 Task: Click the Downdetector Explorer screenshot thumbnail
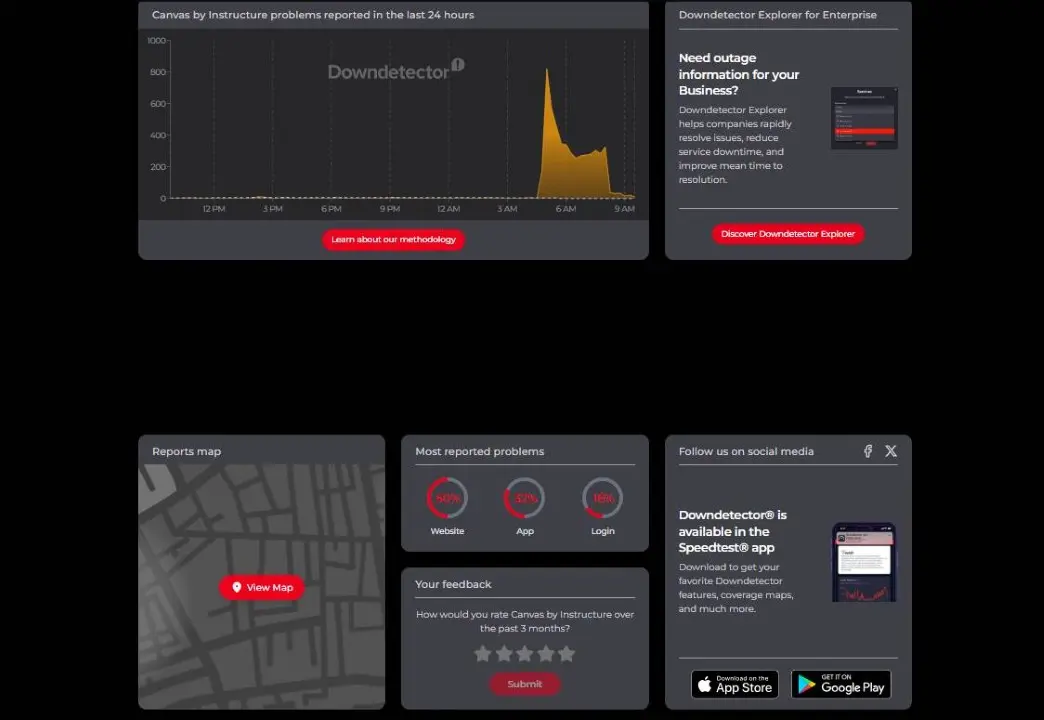(x=864, y=118)
